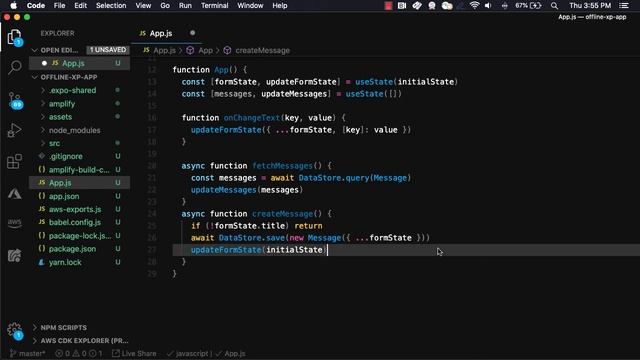Click Live Share in status bar
The height and width of the screenshot is (360, 640).
pos(134,353)
